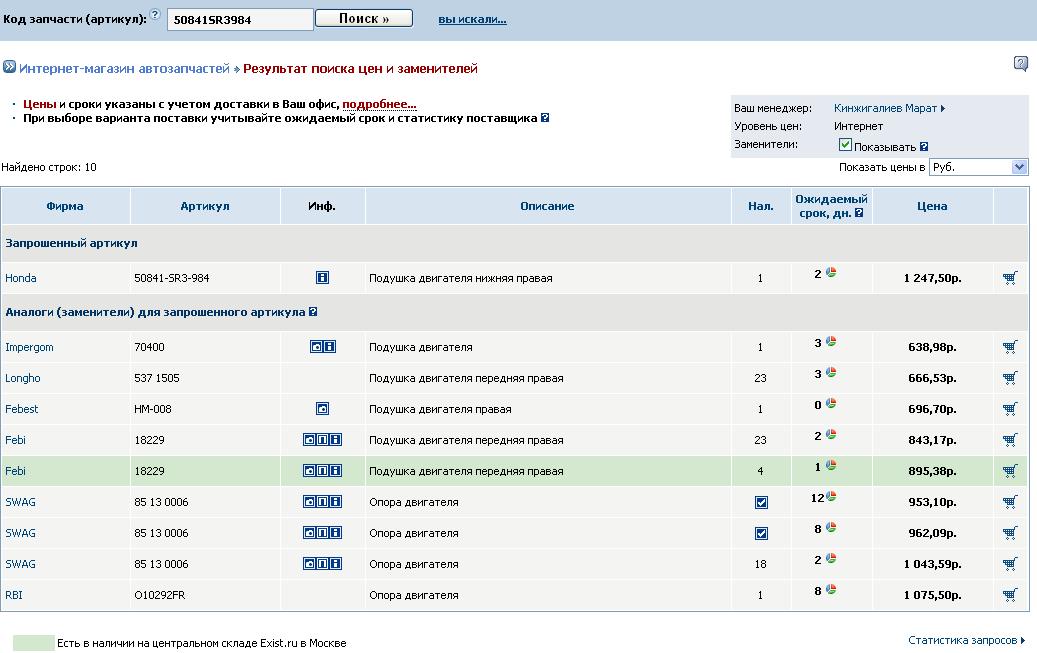Add RBI O10292FR to cart

1010,594
